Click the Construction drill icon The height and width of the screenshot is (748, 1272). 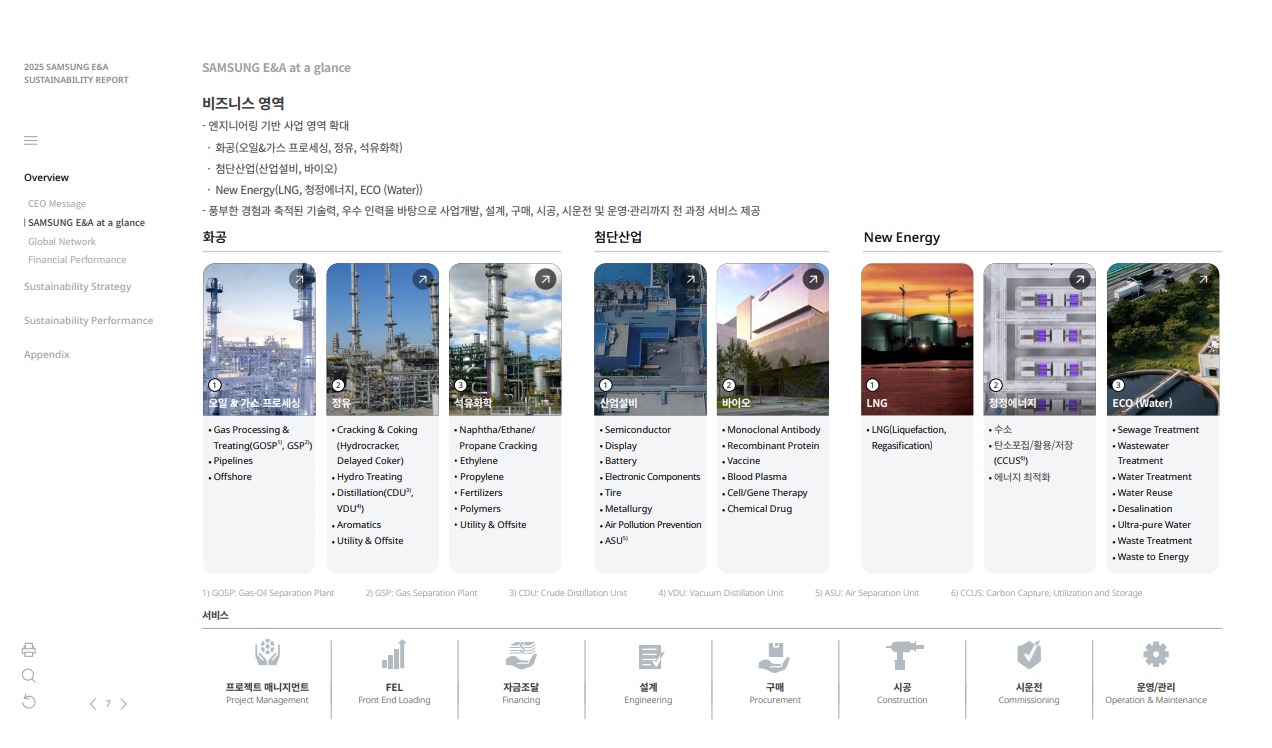point(904,655)
